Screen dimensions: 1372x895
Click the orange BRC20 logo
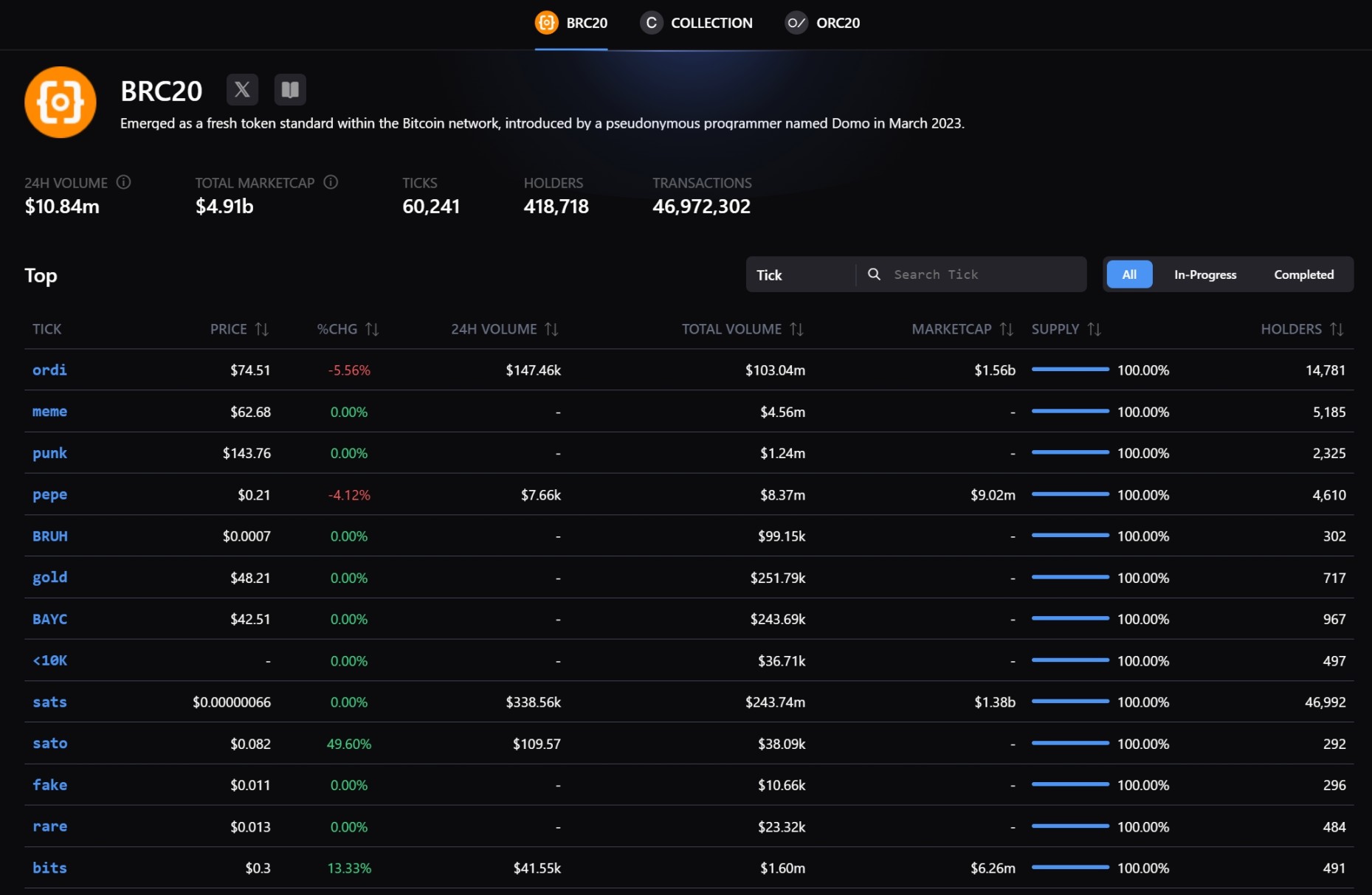coord(61,103)
